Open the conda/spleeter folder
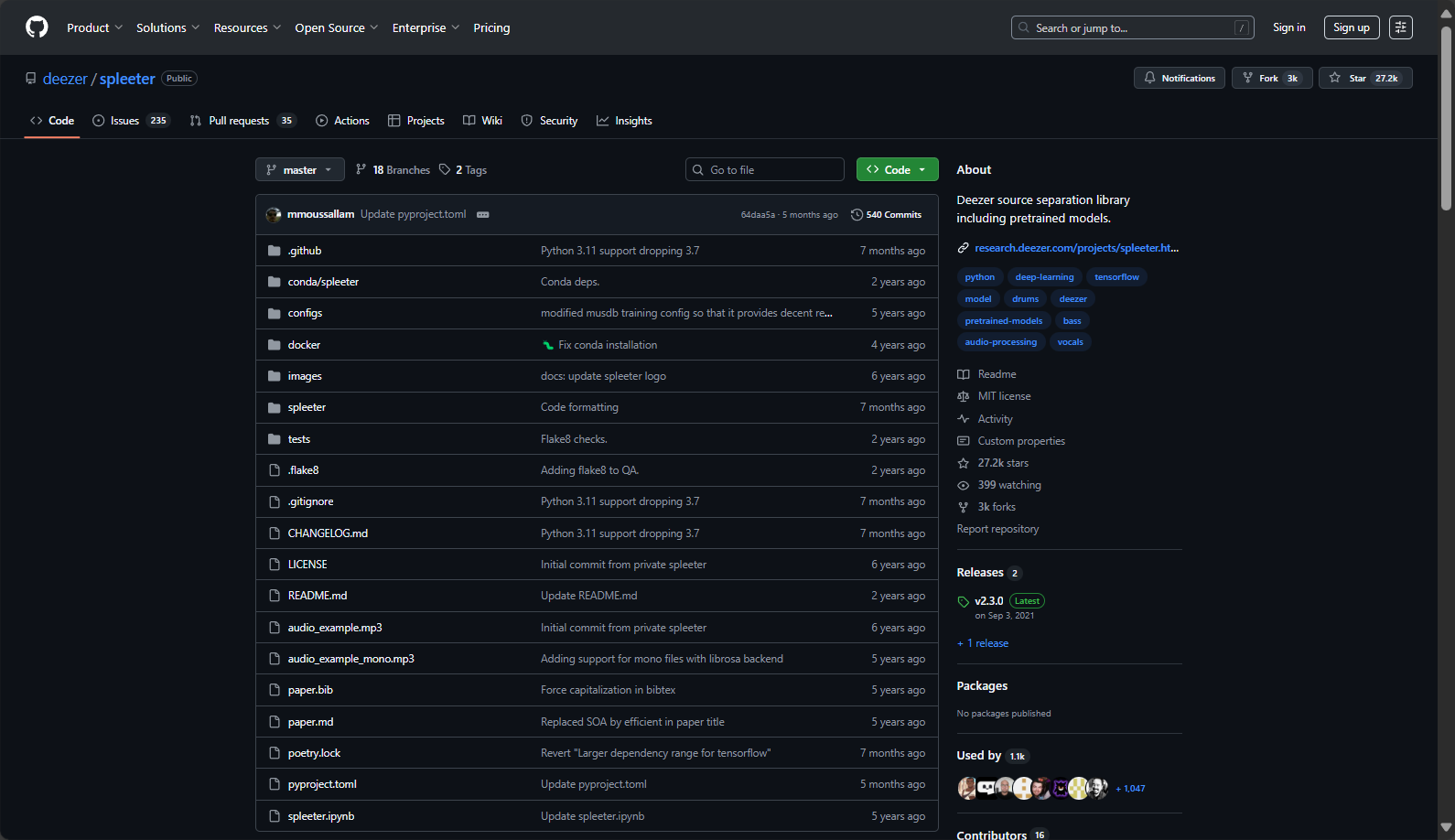The height and width of the screenshot is (840, 1455). pyautogui.click(x=323, y=282)
